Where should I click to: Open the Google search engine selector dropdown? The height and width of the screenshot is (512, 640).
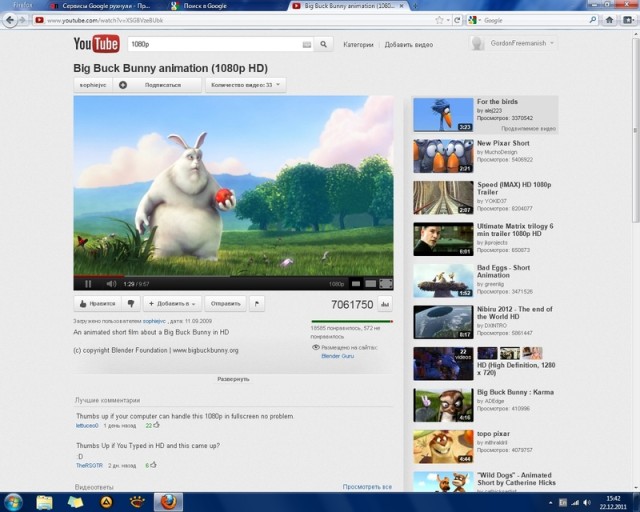click(x=474, y=20)
